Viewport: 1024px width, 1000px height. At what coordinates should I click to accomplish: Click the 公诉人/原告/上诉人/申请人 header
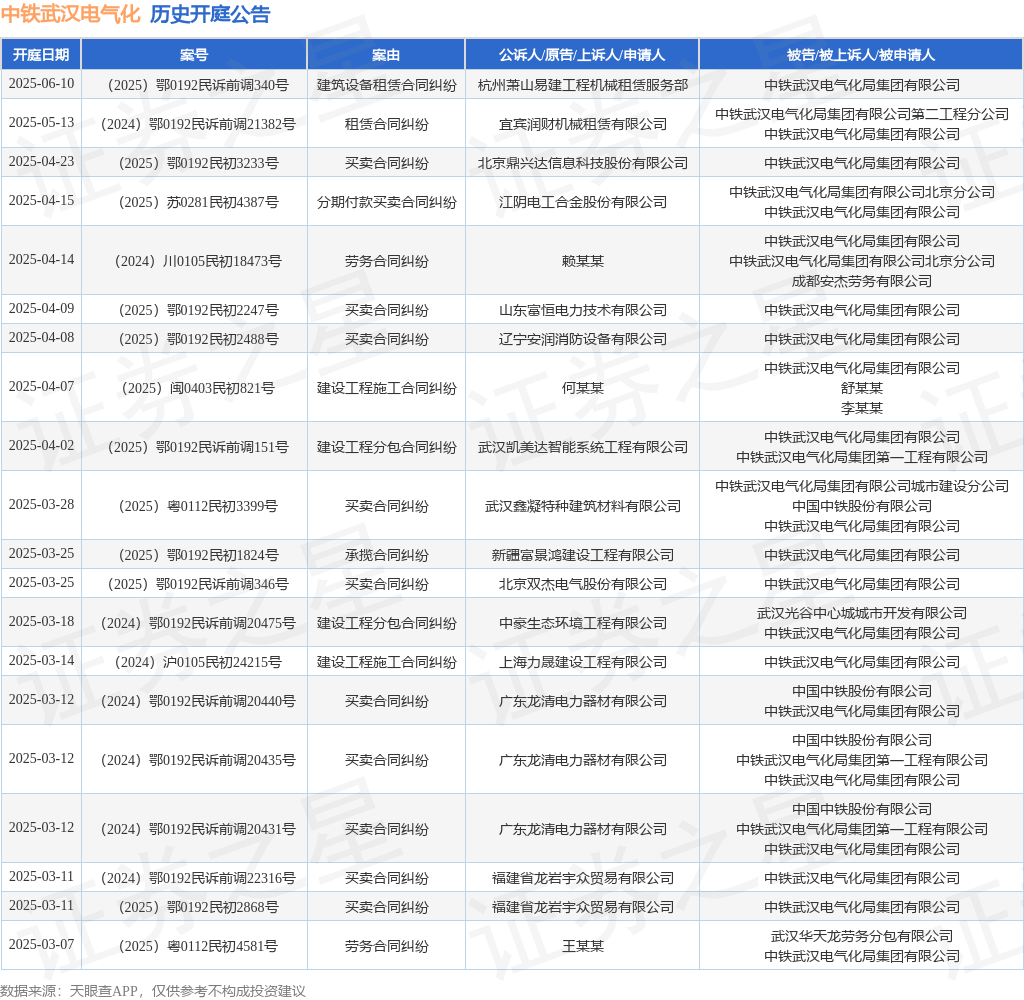pos(582,55)
